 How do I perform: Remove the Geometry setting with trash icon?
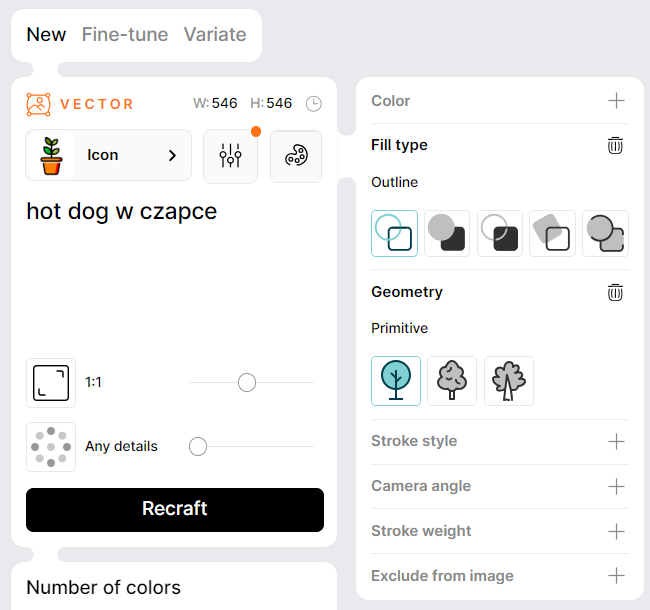click(x=615, y=292)
